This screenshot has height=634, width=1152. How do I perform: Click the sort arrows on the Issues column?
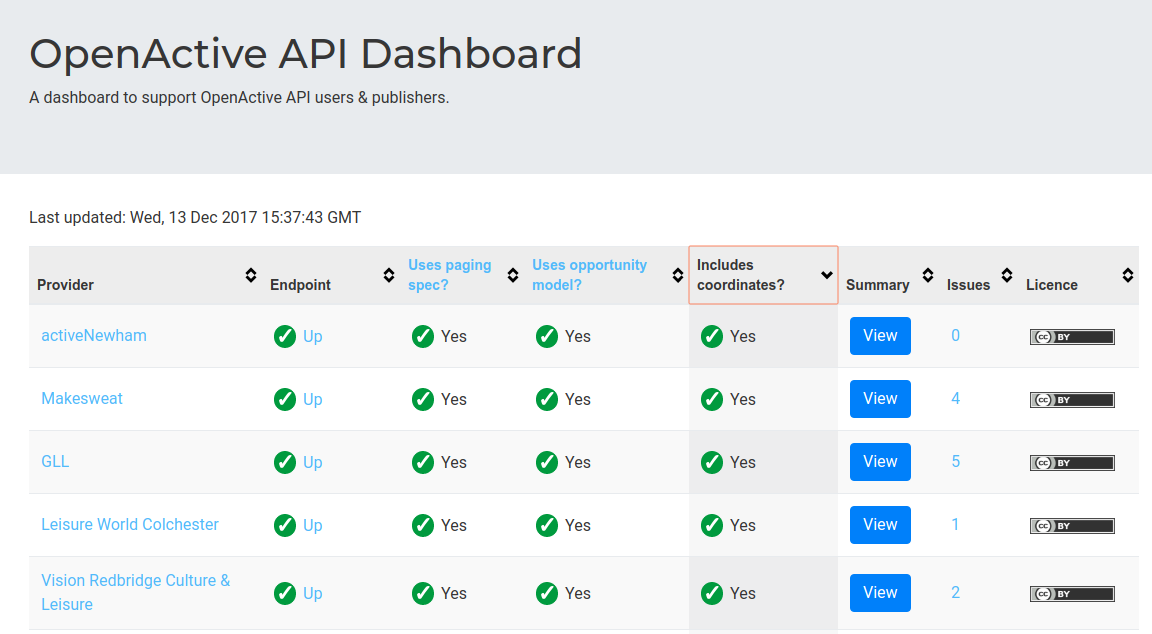point(1007,275)
